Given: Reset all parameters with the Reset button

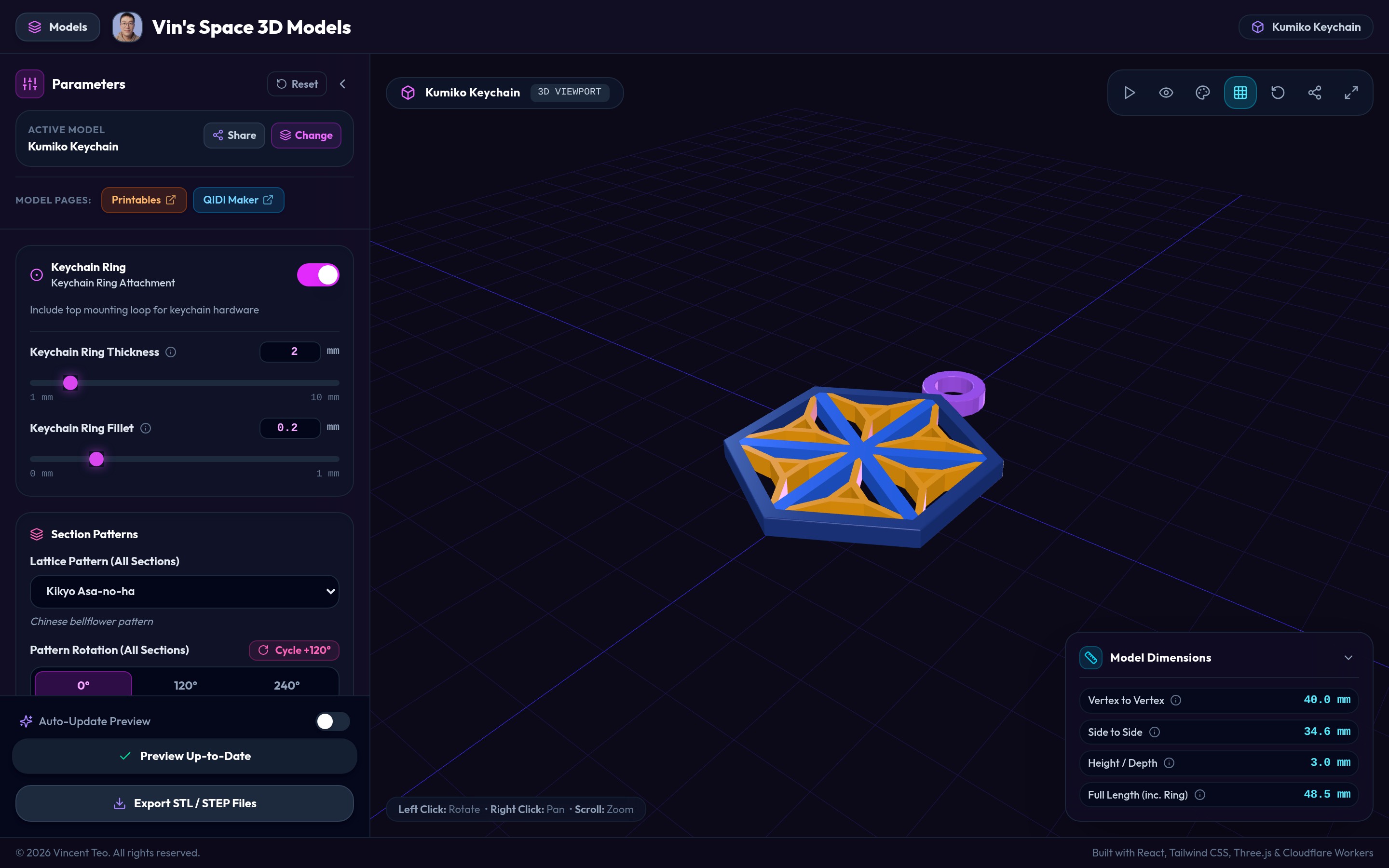Looking at the screenshot, I should (x=297, y=84).
